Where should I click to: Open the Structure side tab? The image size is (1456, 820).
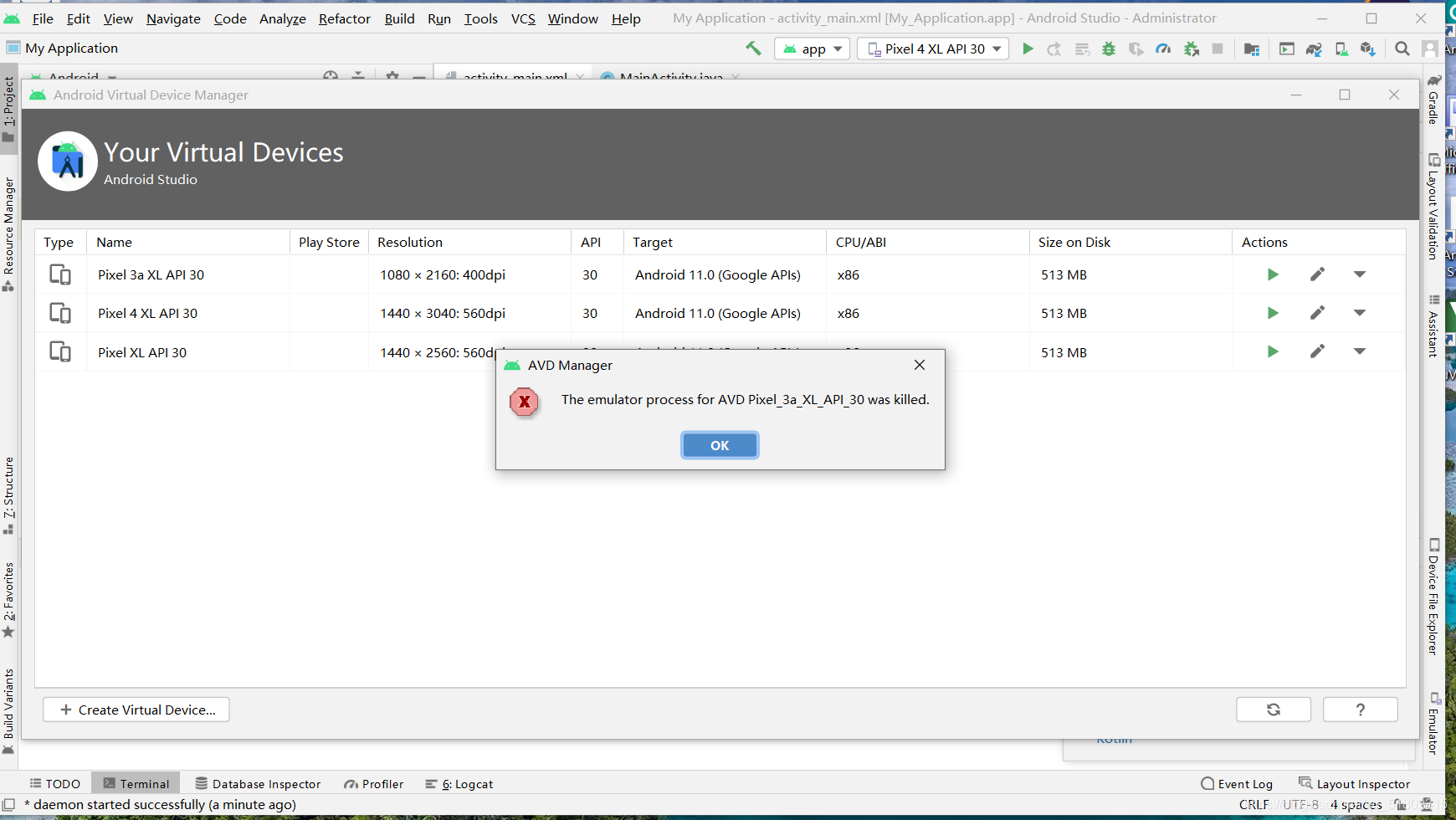9,495
